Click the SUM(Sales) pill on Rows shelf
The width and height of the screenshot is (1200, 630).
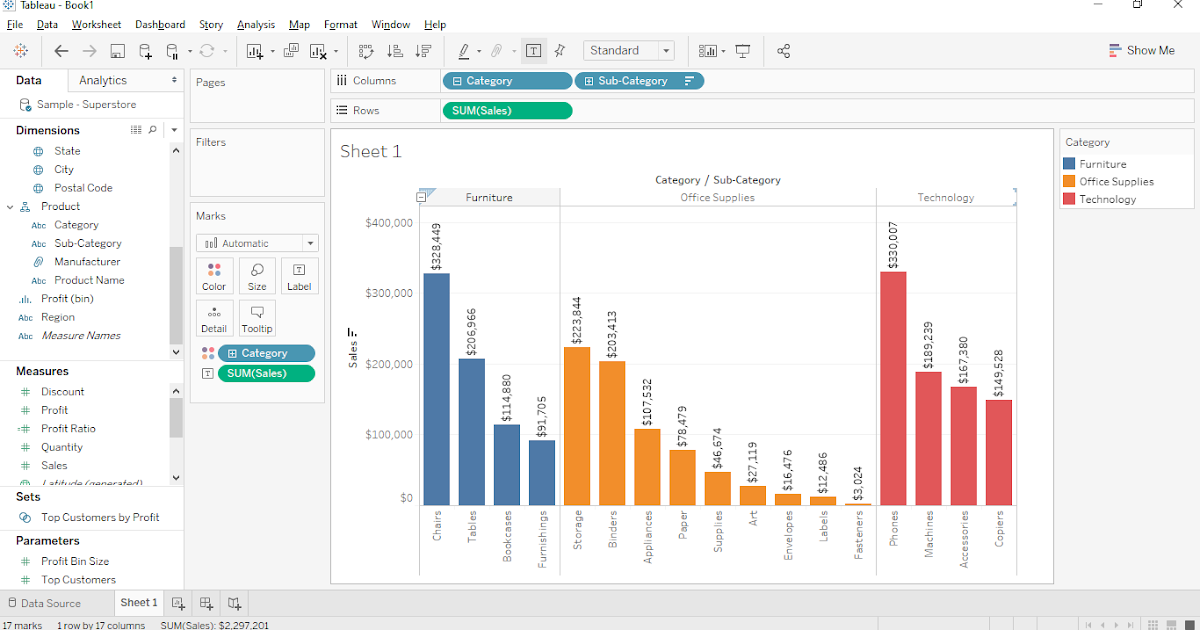pyautogui.click(x=507, y=110)
